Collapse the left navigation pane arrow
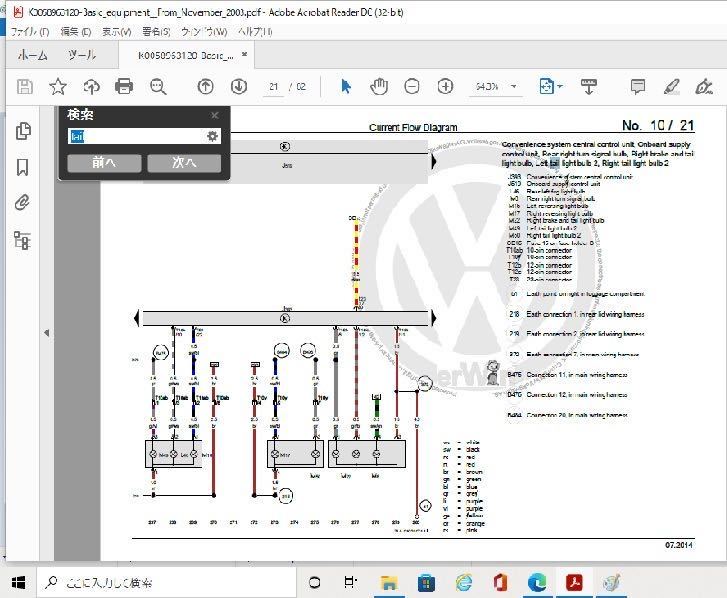 pyautogui.click(x=46, y=332)
